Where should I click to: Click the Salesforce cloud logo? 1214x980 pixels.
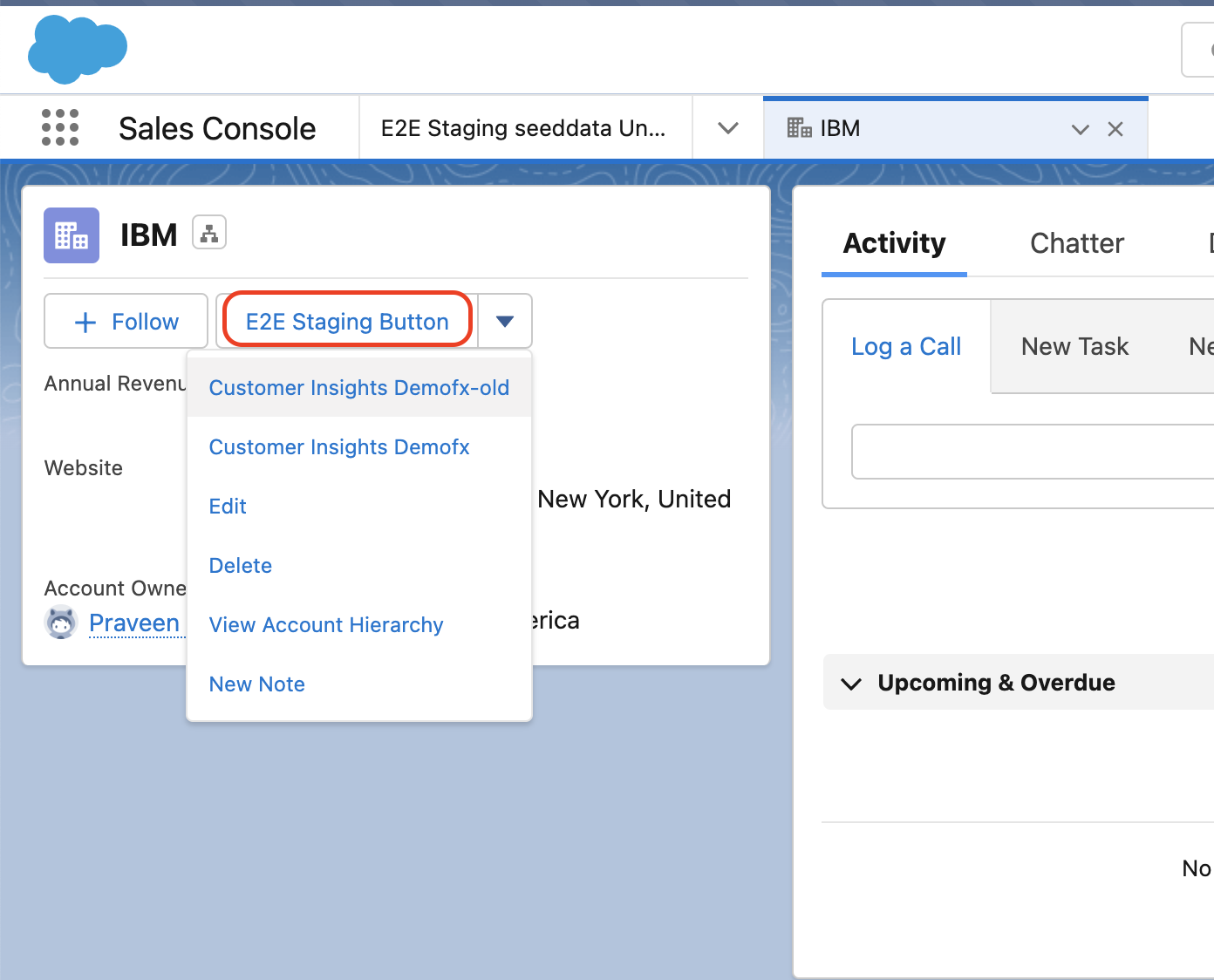coord(78,50)
